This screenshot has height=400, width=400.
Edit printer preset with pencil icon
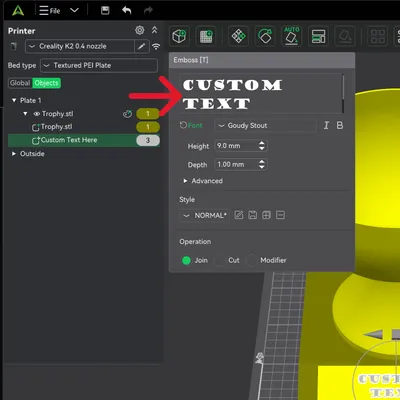141,46
